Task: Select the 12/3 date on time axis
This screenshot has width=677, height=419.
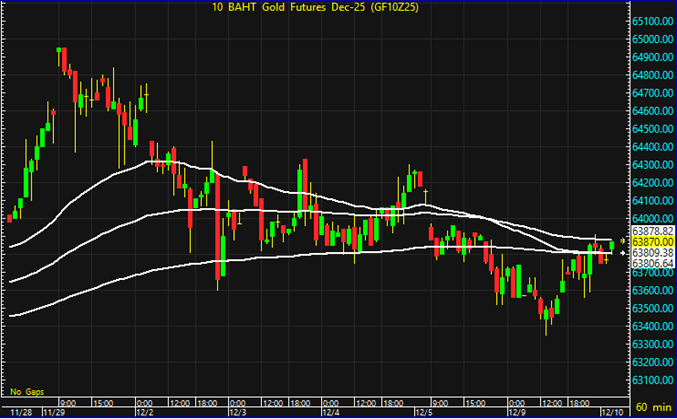Action: click(x=237, y=411)
